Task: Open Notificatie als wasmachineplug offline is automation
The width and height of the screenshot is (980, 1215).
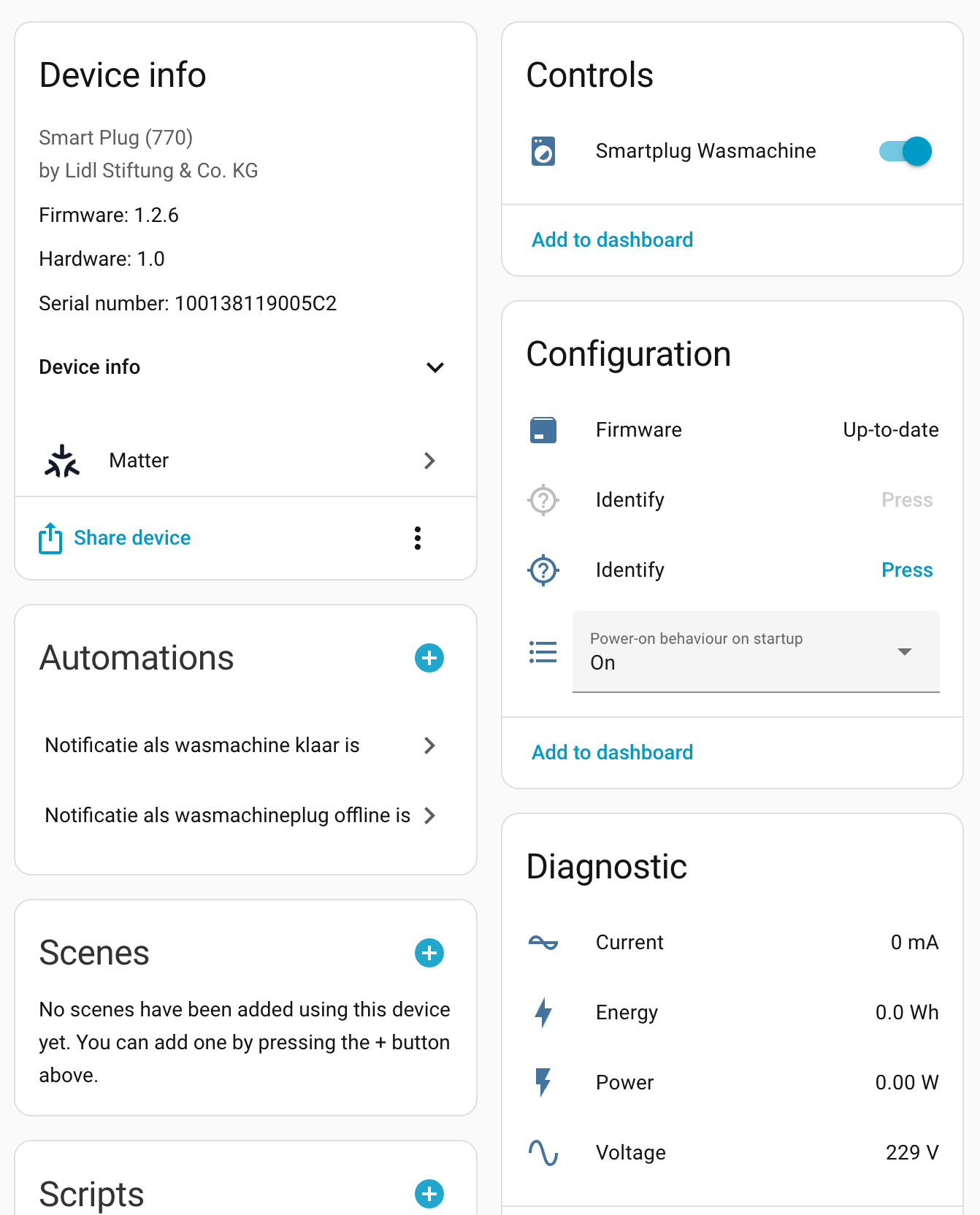Action: pos(241,815)
